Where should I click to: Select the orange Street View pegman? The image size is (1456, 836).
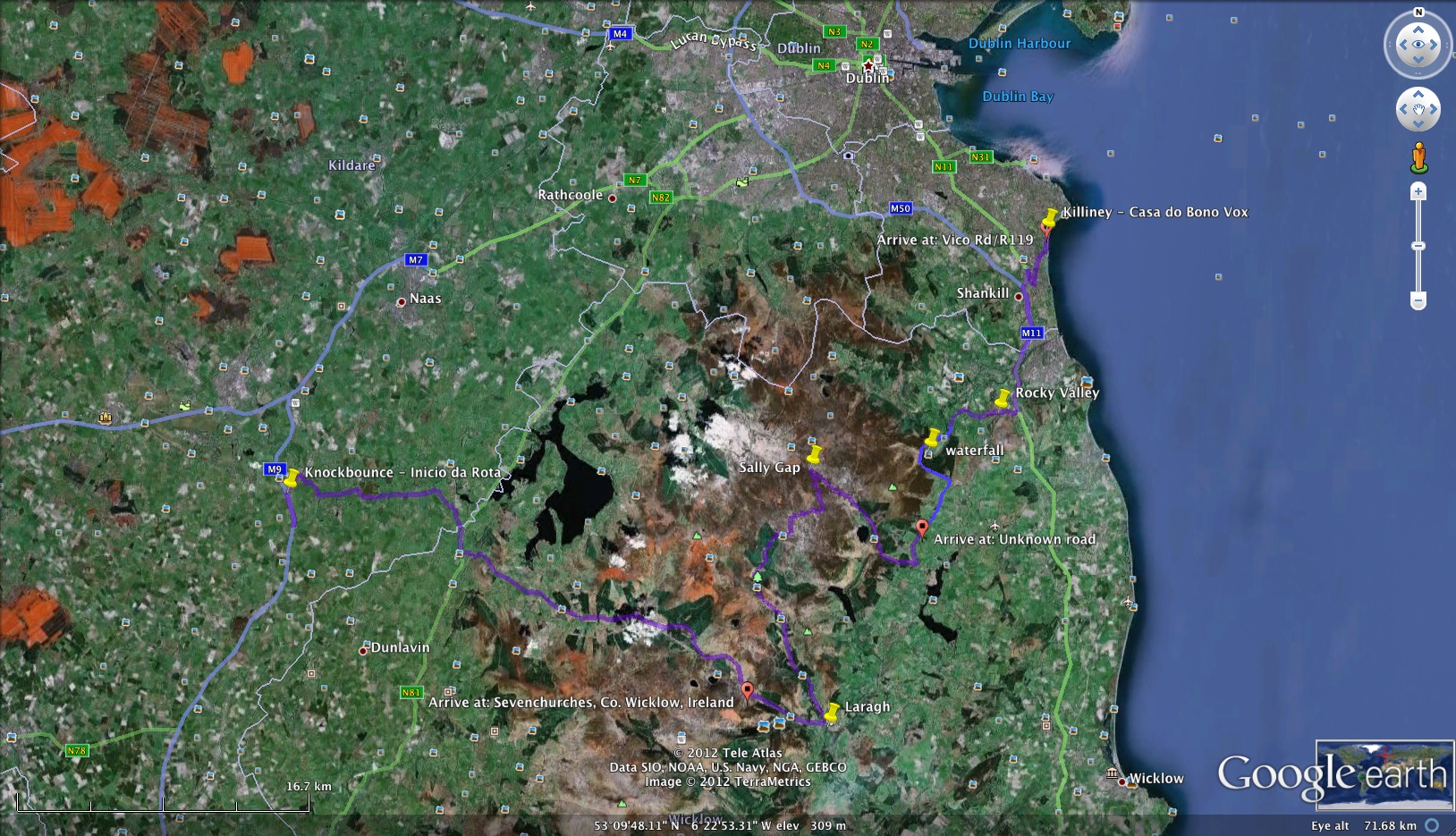click(1418, 158)
